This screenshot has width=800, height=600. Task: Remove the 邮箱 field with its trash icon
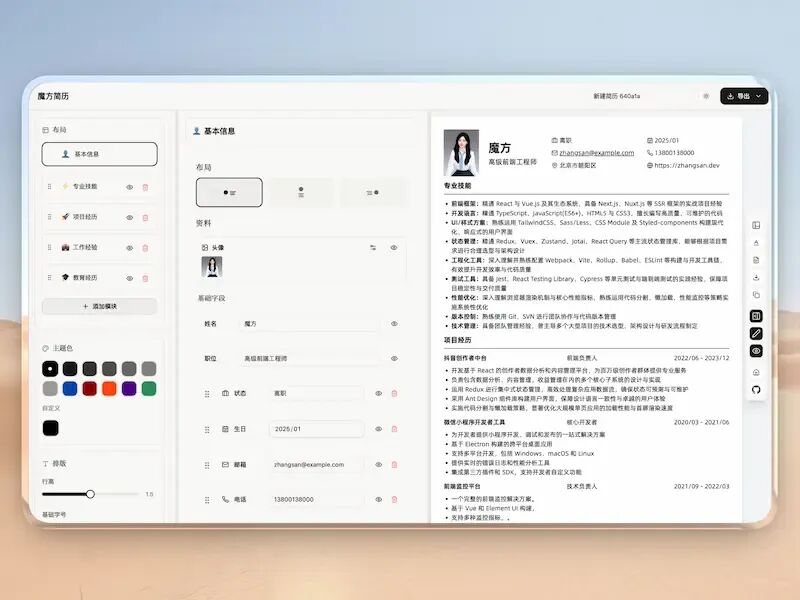tap(394, 465)
